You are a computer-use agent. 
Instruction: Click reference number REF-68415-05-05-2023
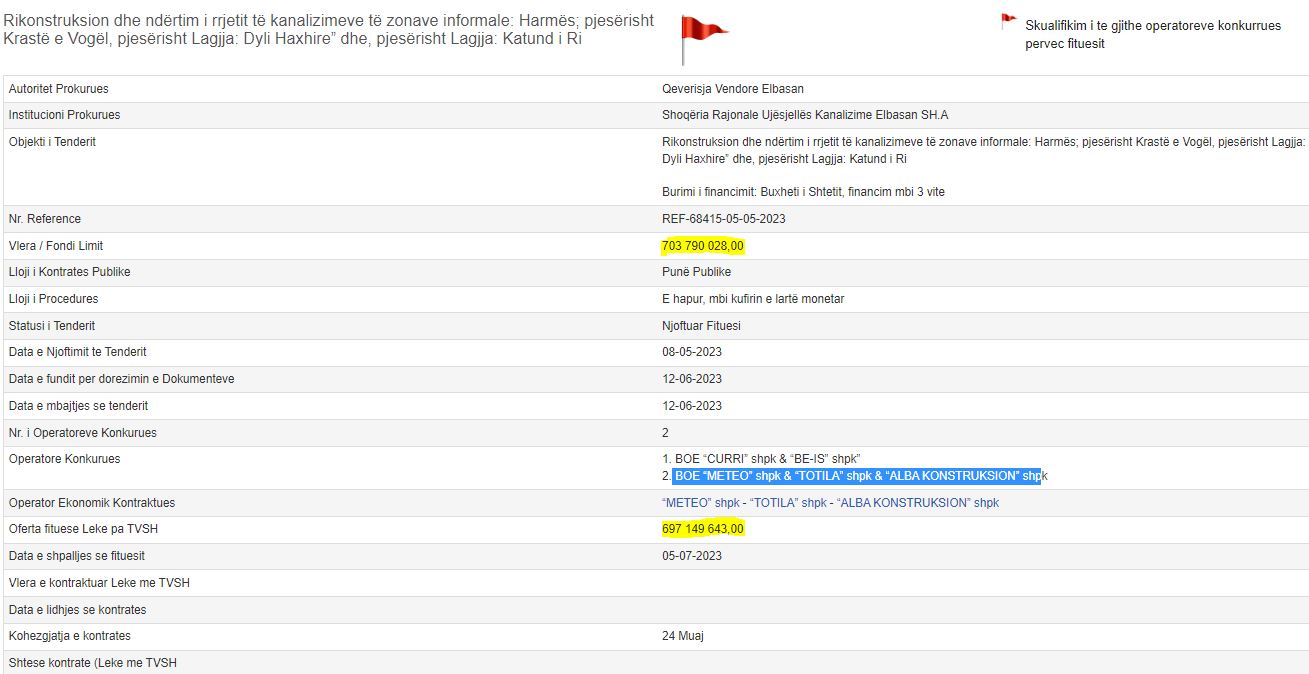coord(723,219)
